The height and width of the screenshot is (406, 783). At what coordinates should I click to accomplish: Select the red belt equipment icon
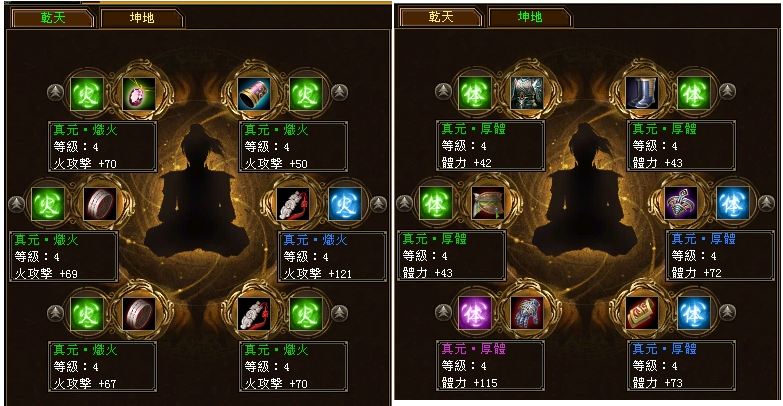(x=642, y=313)
